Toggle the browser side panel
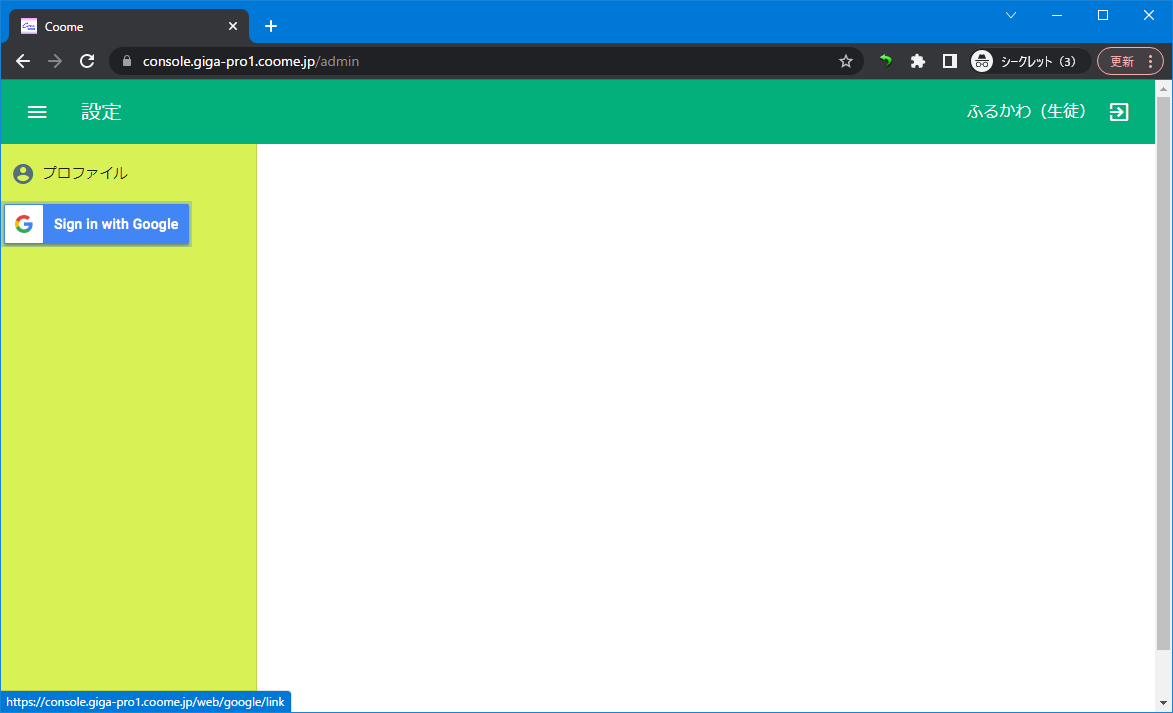1173x713 pixels. point(949,61)
